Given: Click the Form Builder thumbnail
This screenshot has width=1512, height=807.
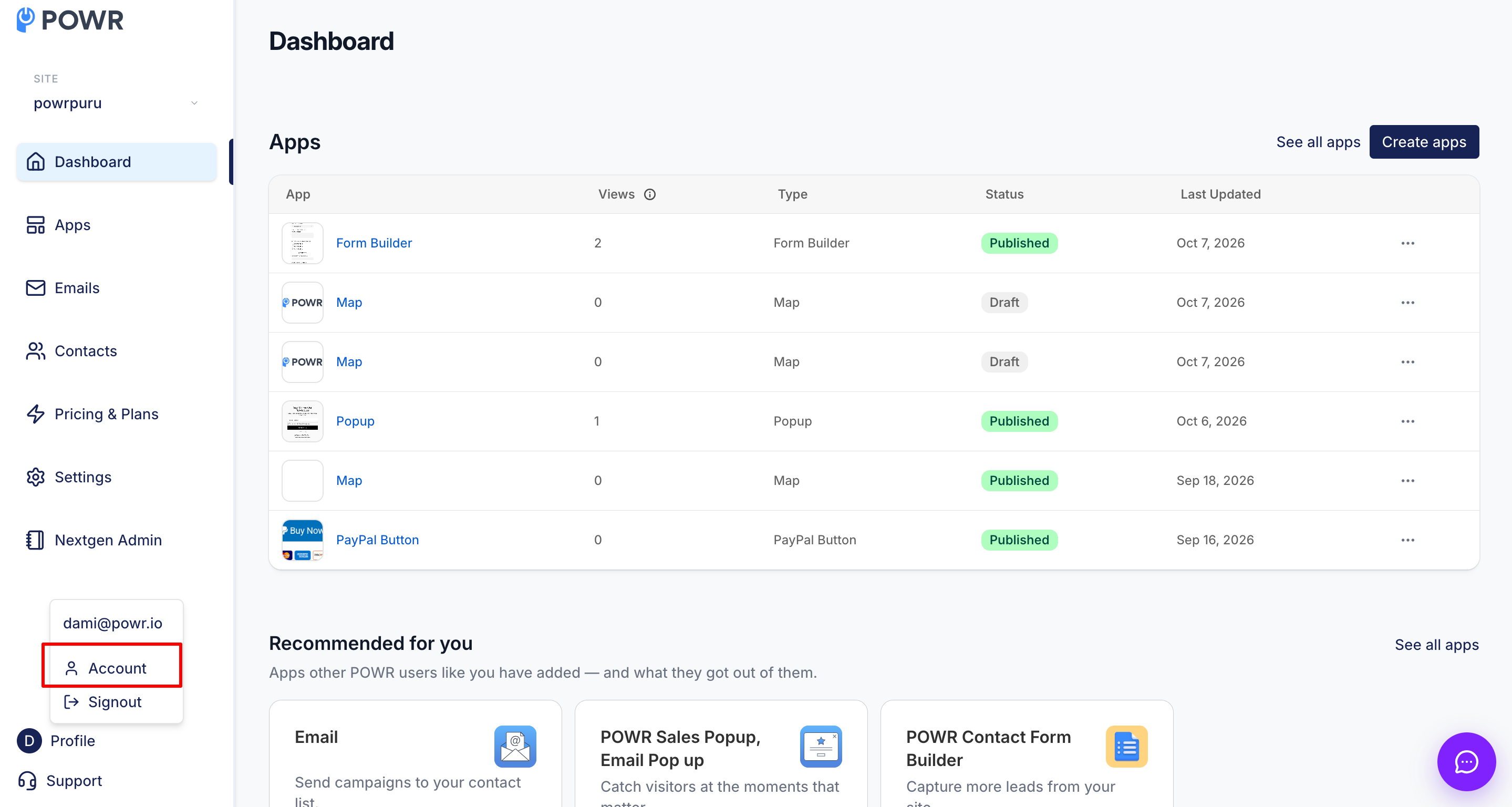Looking at the screenshot, I should click(x=302, y=243).
